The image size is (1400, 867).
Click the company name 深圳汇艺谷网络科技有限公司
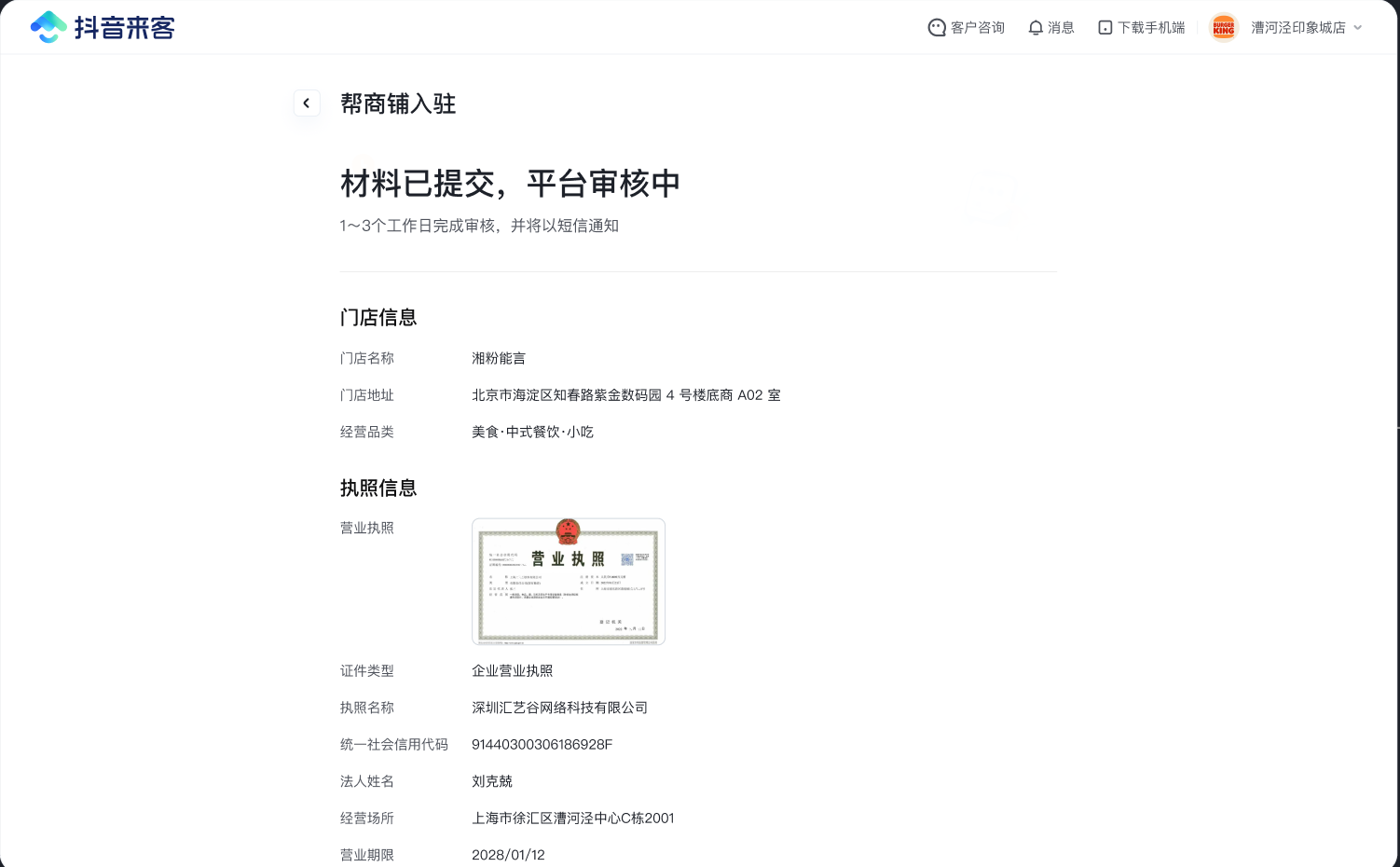point(559,708)
